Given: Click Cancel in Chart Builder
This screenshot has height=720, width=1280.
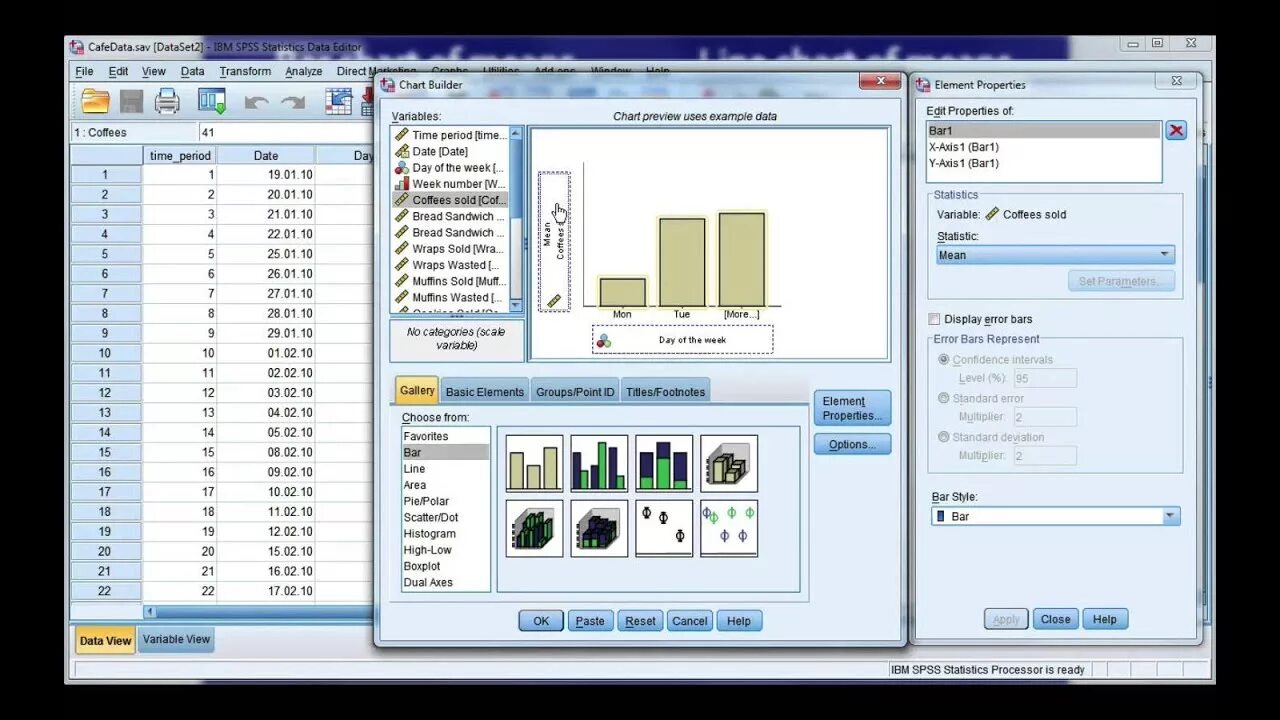Looking at the screenshot, I should coord(690,621).
